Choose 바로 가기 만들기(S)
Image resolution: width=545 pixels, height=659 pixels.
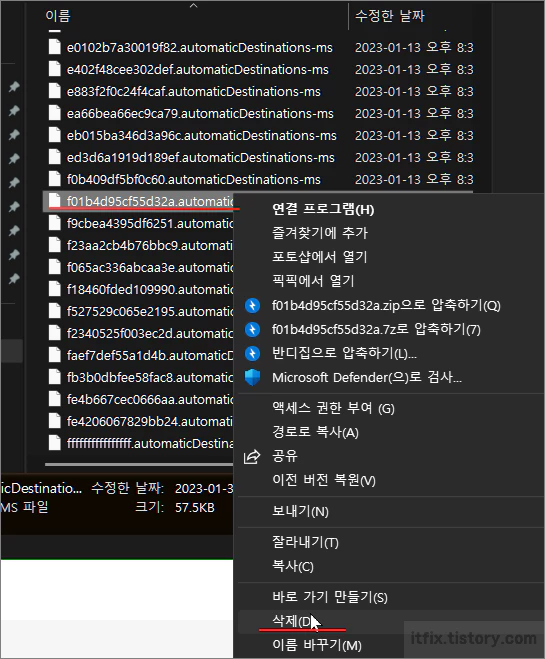tap(329, 597)
